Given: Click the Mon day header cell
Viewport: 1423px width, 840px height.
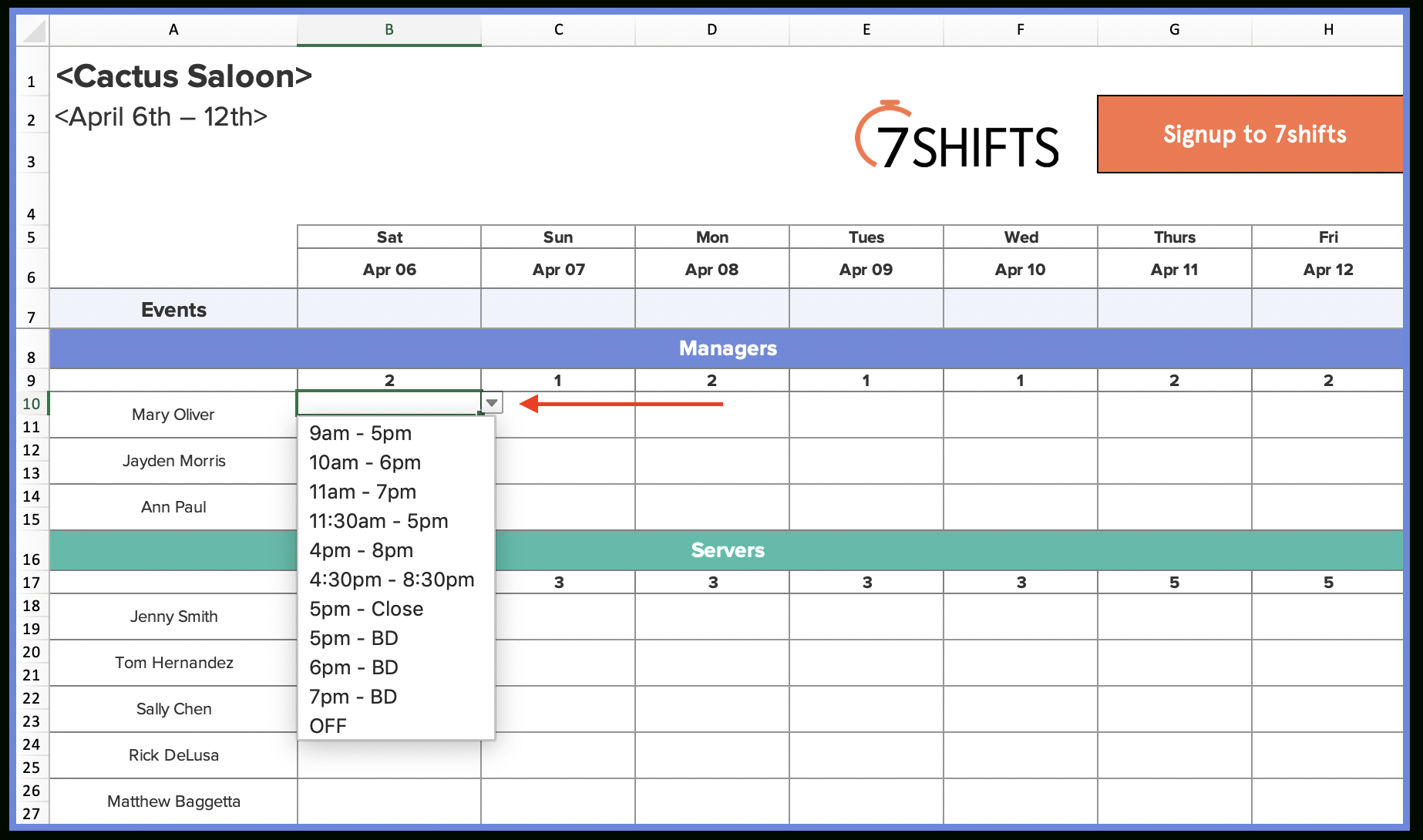Looking at the screenshot, I should 712,237.
